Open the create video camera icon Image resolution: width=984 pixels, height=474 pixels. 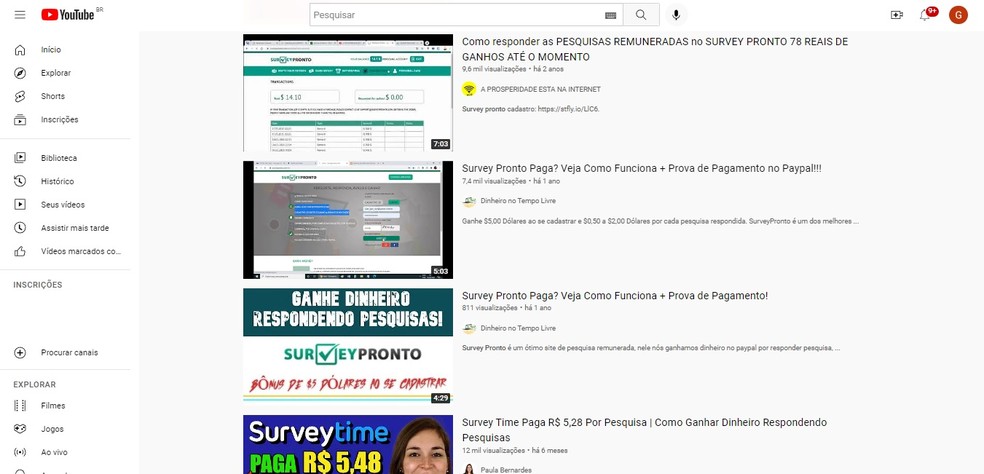coord(896,14)
